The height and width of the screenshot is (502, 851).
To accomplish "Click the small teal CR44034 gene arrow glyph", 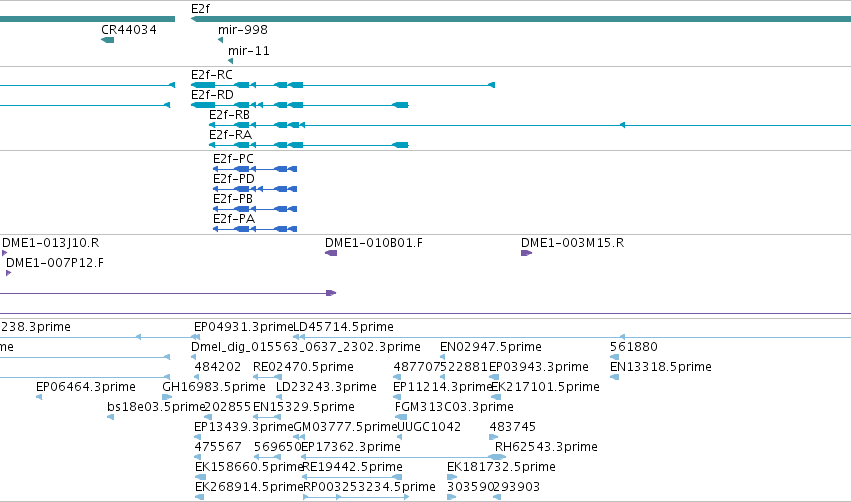I will 107,40.
